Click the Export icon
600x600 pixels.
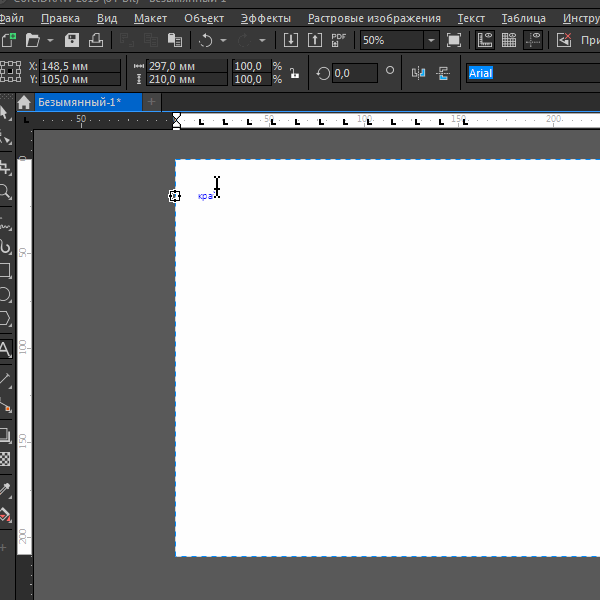click(315, 40)
